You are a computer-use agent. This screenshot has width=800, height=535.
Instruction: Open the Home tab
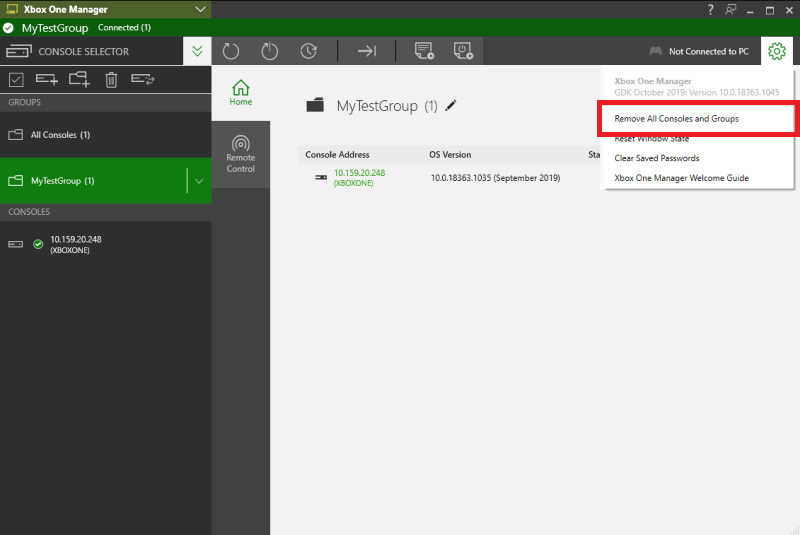coord(241,93)
